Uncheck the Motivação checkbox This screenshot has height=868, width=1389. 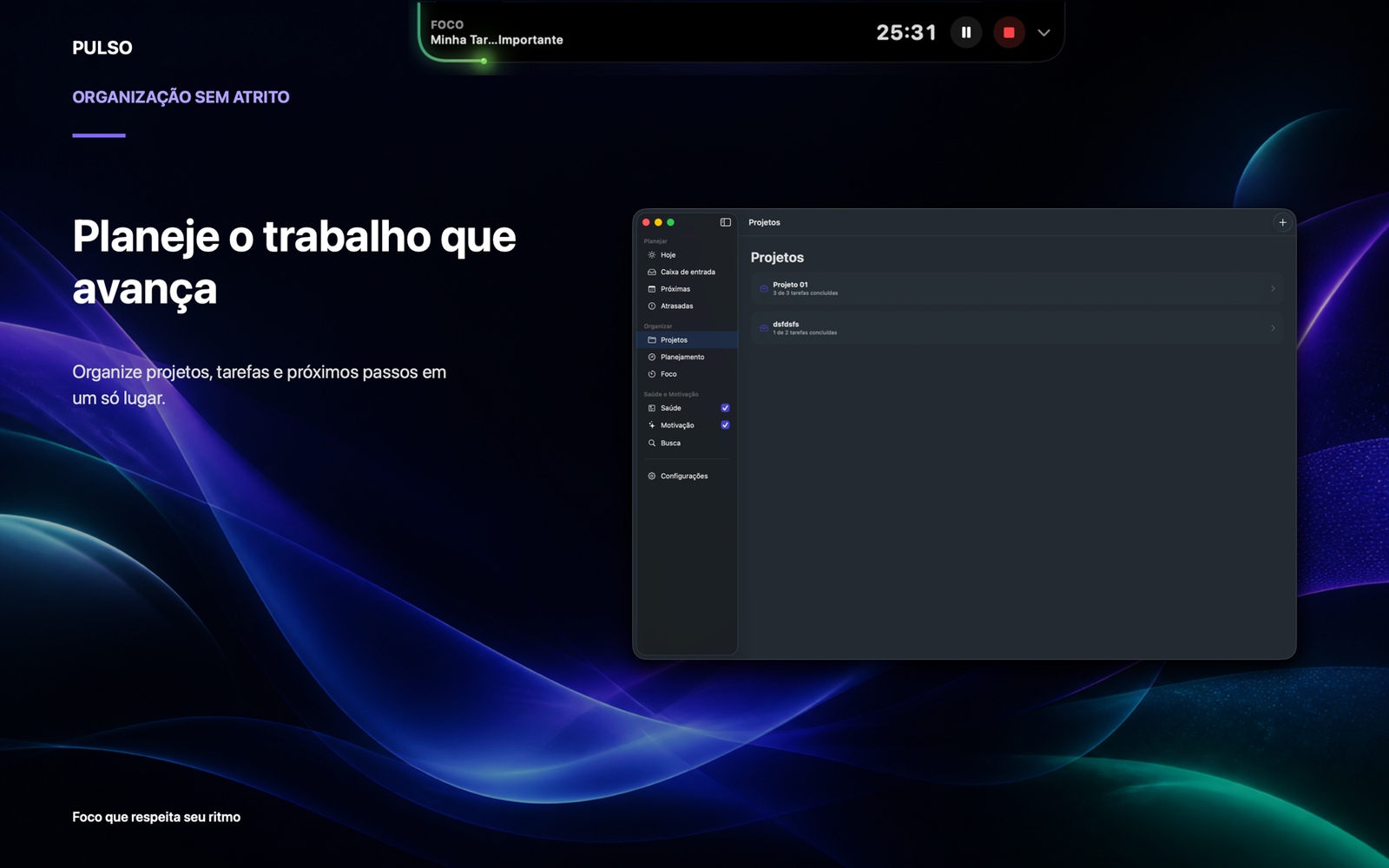click(x=725, y=425)
